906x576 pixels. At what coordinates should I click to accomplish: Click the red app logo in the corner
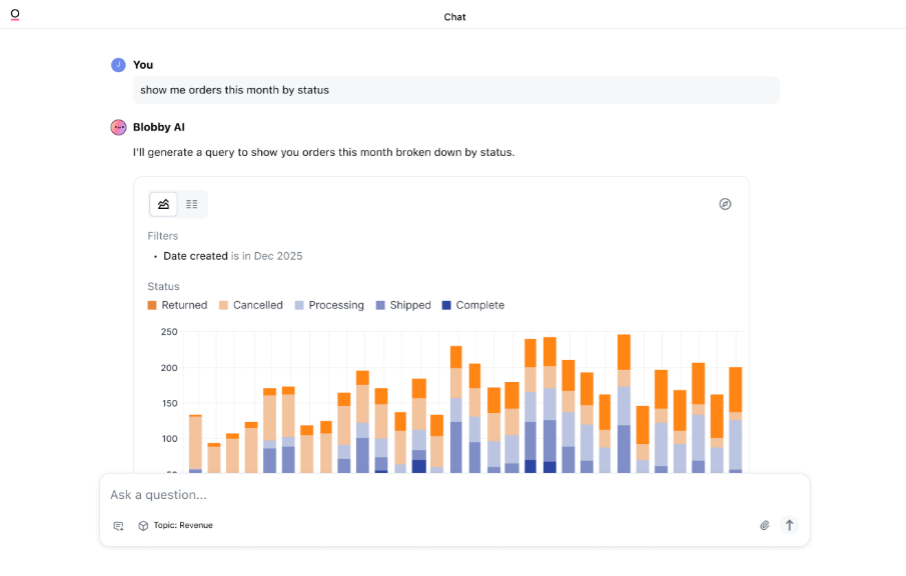(15, 16)
